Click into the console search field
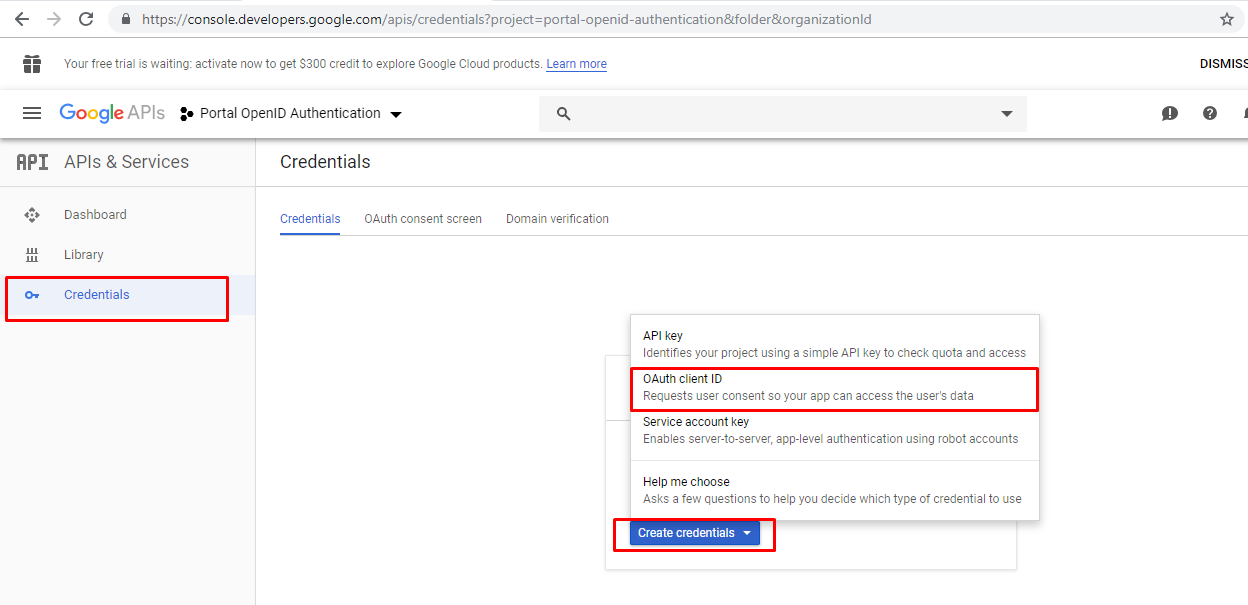Screen dimensions: 1248x605 click(x=783, y=114)
